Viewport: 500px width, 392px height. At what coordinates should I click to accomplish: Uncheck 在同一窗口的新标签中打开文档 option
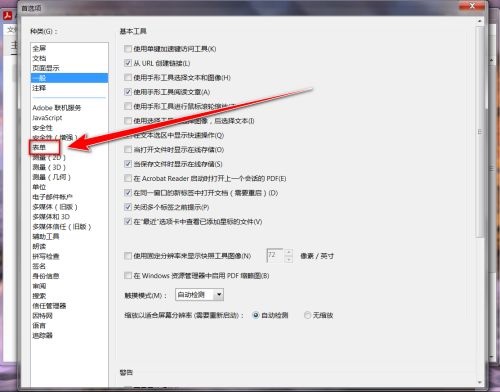[128, 193]
